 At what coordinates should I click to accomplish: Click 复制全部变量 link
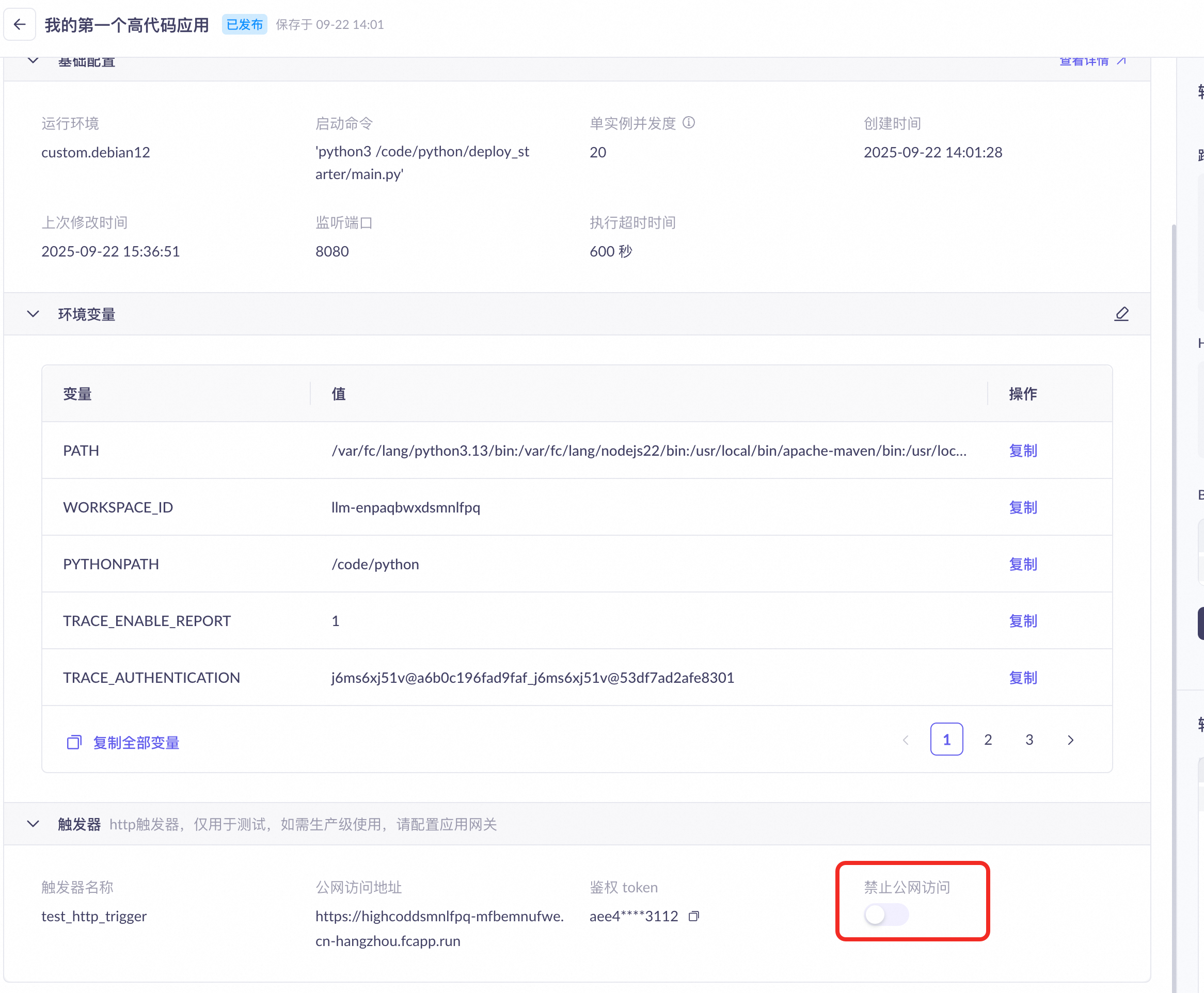[123, 743]
